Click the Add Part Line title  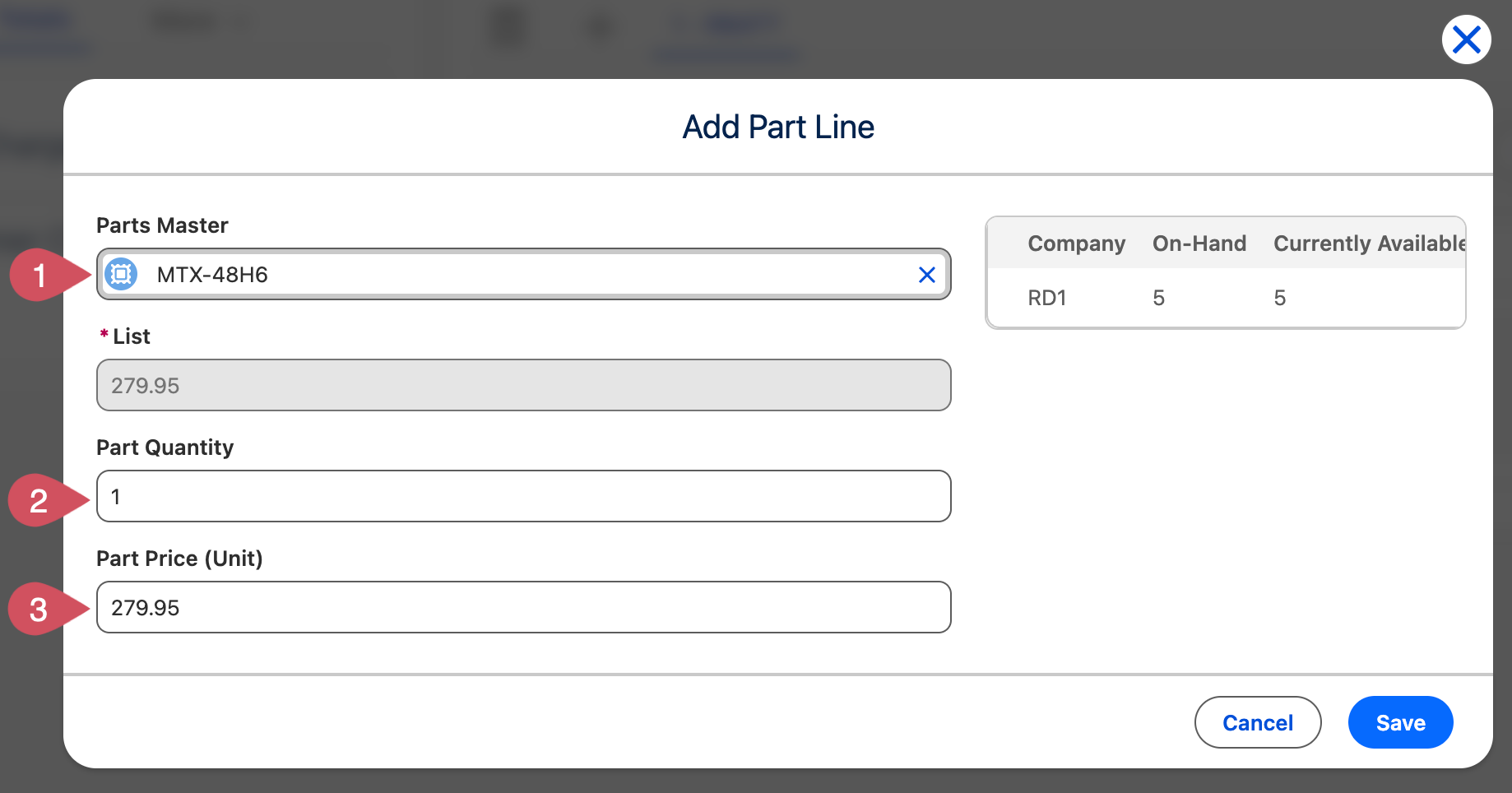point(778,127)
